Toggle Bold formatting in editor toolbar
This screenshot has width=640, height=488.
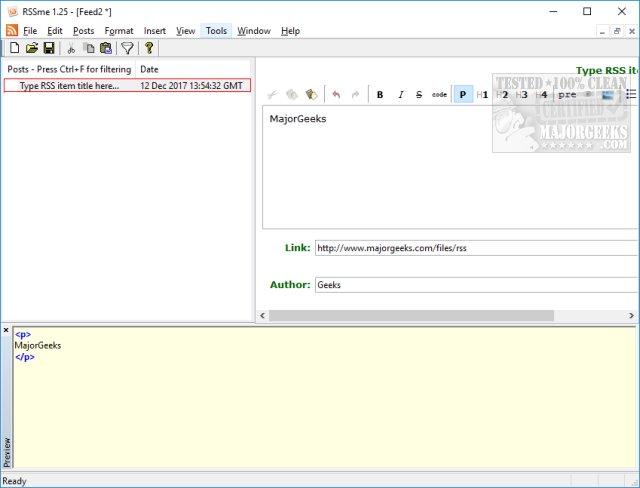[x=380, y=94]
